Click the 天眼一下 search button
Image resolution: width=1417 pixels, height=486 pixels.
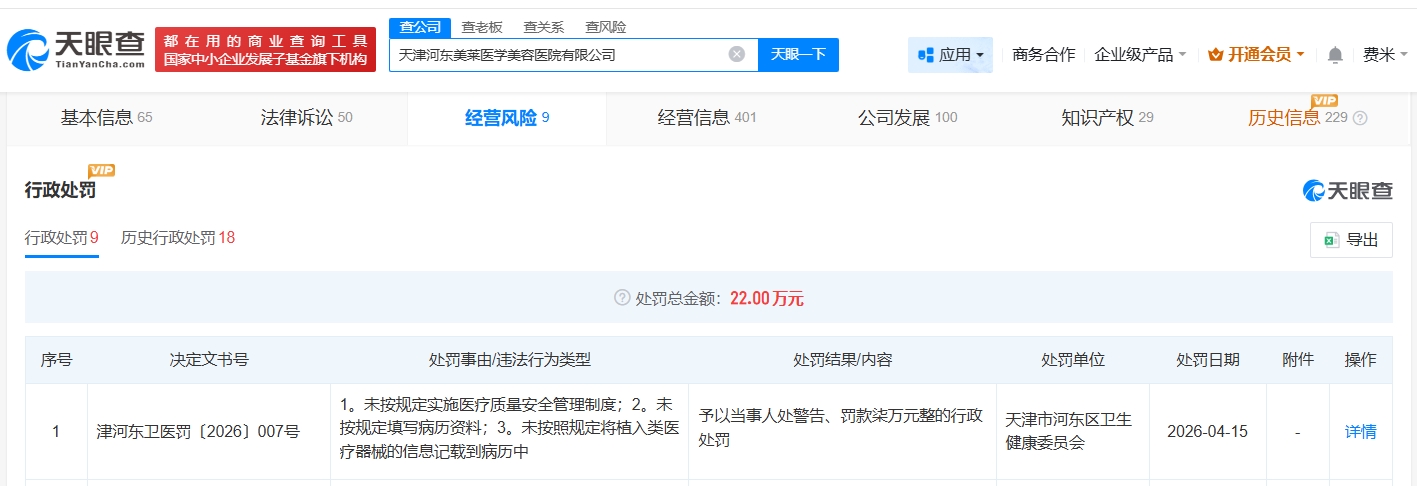click(x=798, y=54)
